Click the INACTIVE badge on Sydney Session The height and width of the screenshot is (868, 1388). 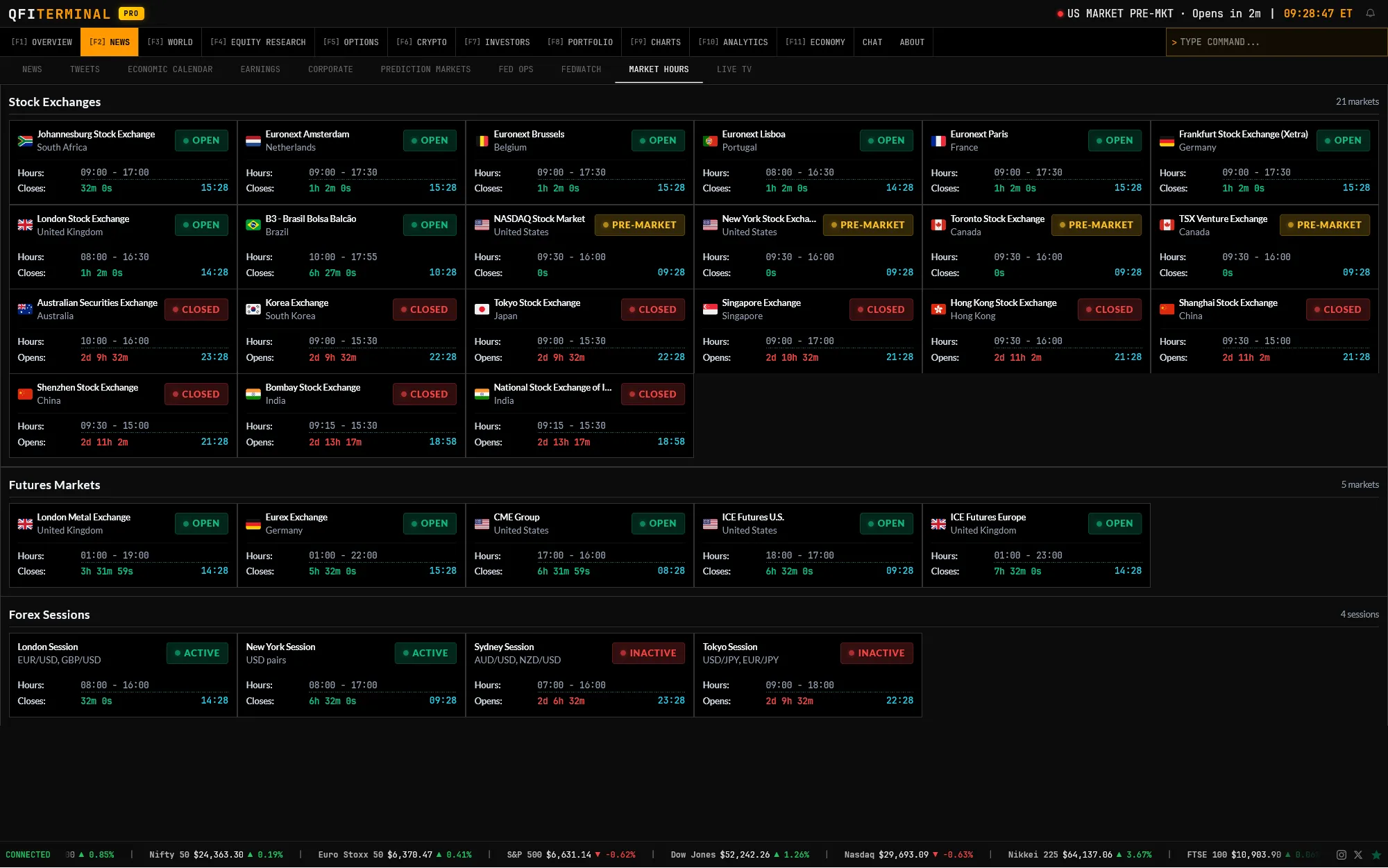[x=648, y=654]
